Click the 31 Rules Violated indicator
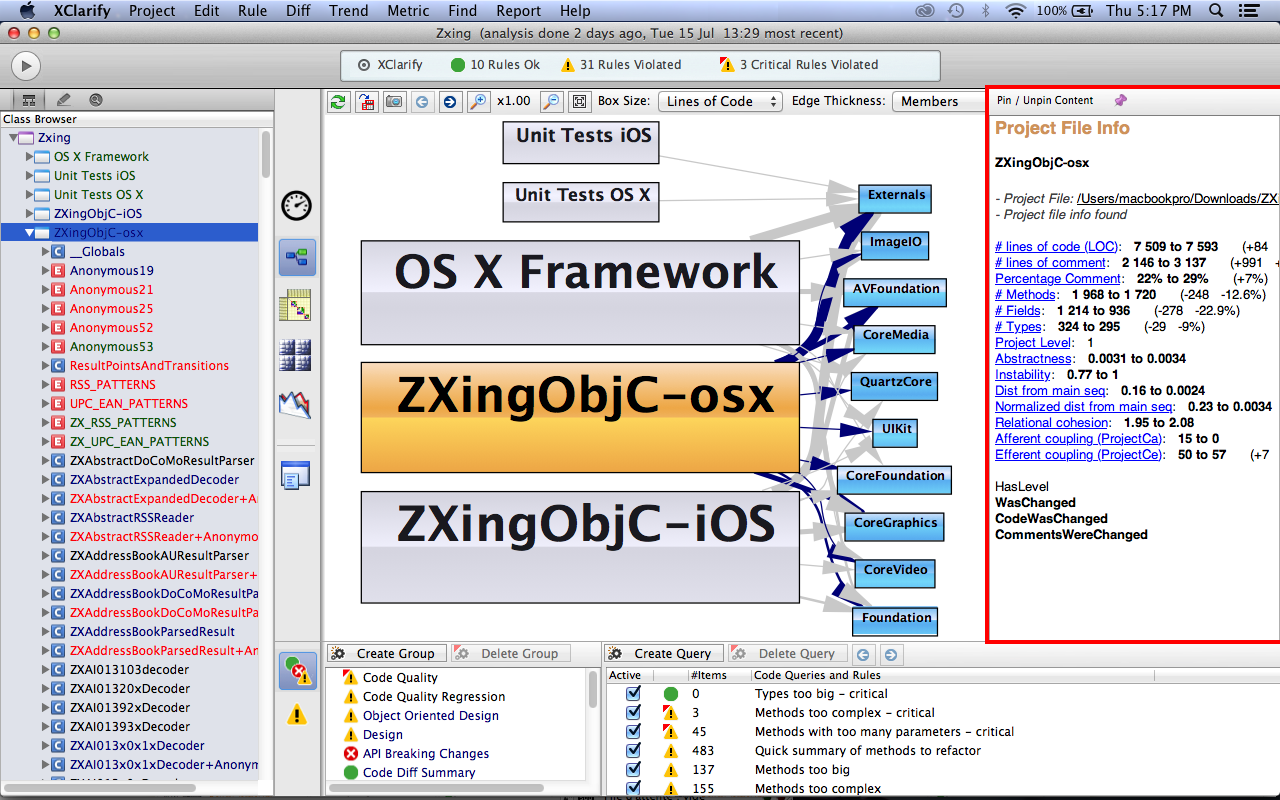 tap(621, 65)
